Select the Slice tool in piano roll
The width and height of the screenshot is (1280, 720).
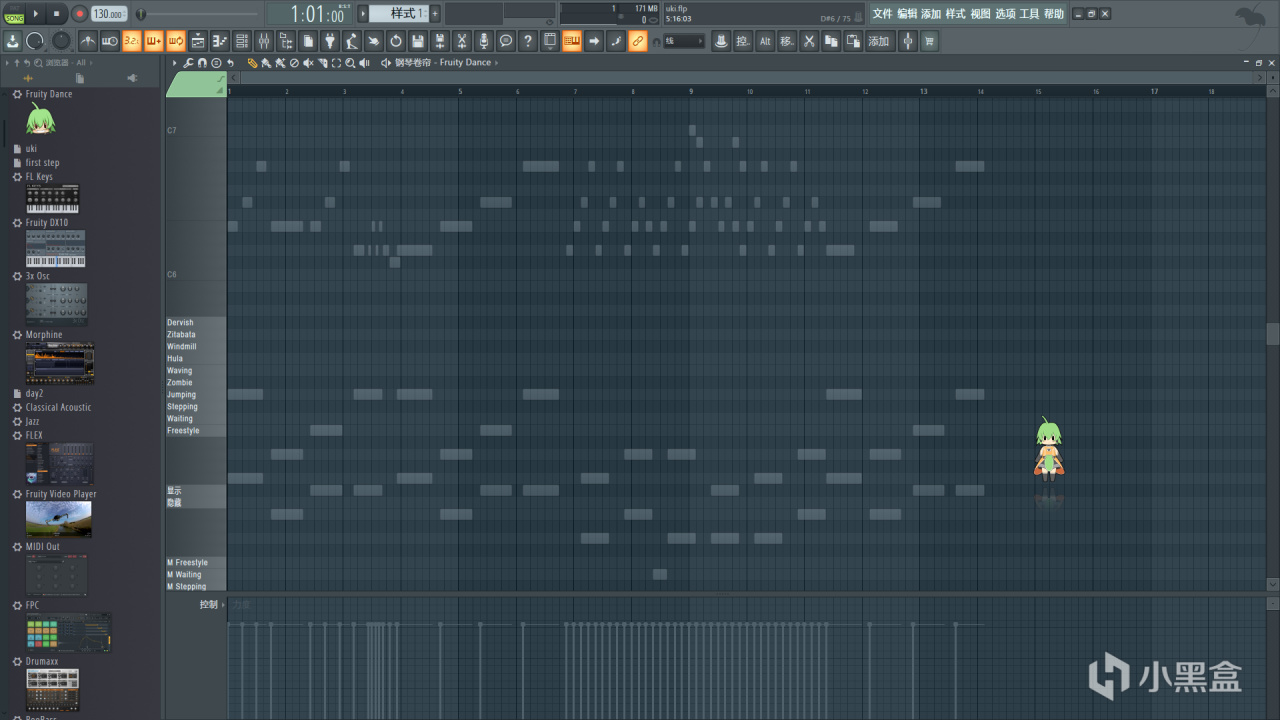pos(322,63)
